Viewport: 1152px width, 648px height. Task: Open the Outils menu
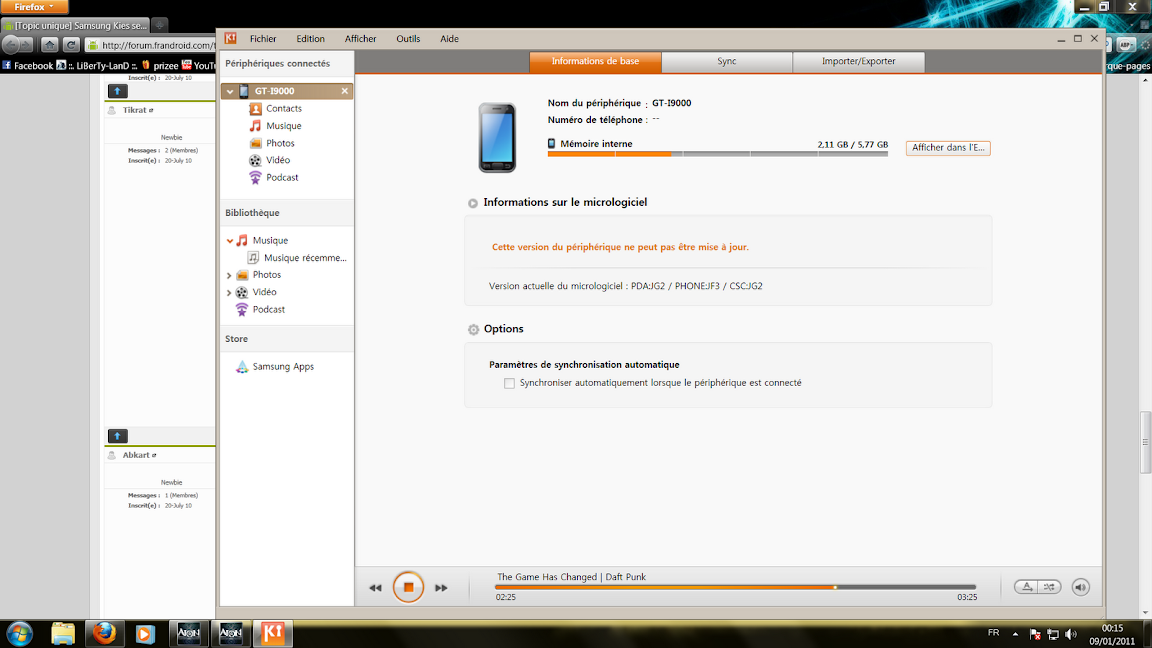coord(408,39)
